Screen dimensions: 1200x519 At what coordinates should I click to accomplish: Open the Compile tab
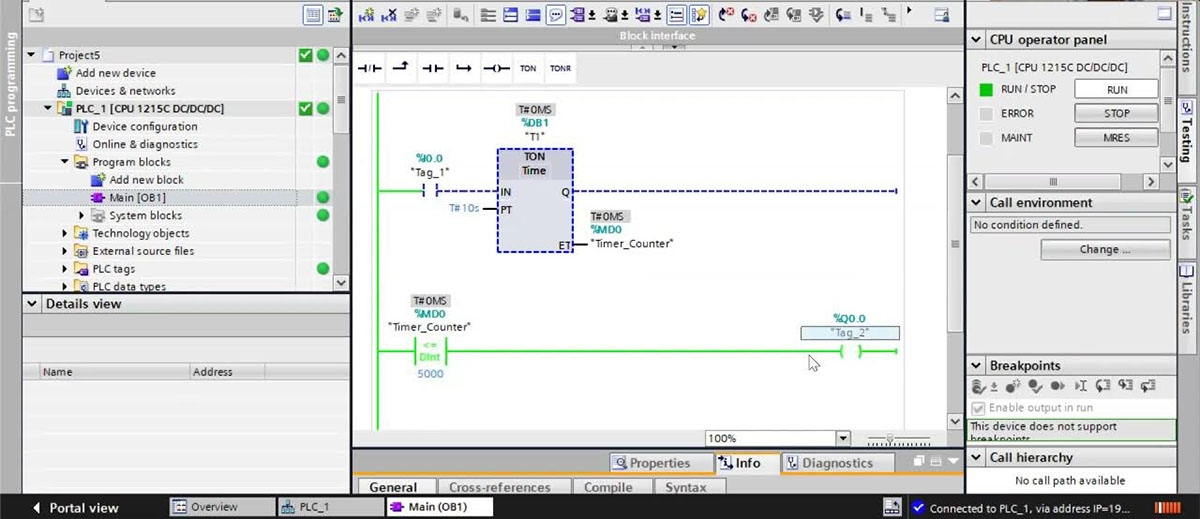pos(608,488)
